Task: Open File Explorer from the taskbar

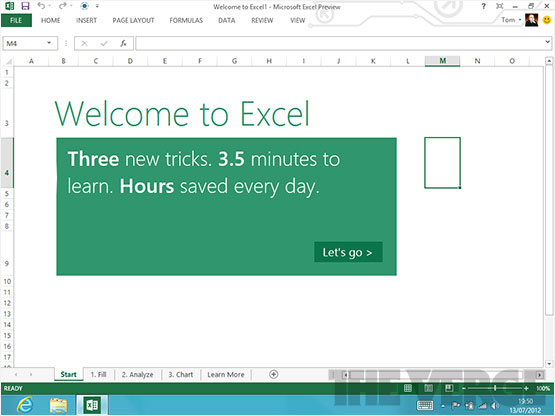Action: 58,405
